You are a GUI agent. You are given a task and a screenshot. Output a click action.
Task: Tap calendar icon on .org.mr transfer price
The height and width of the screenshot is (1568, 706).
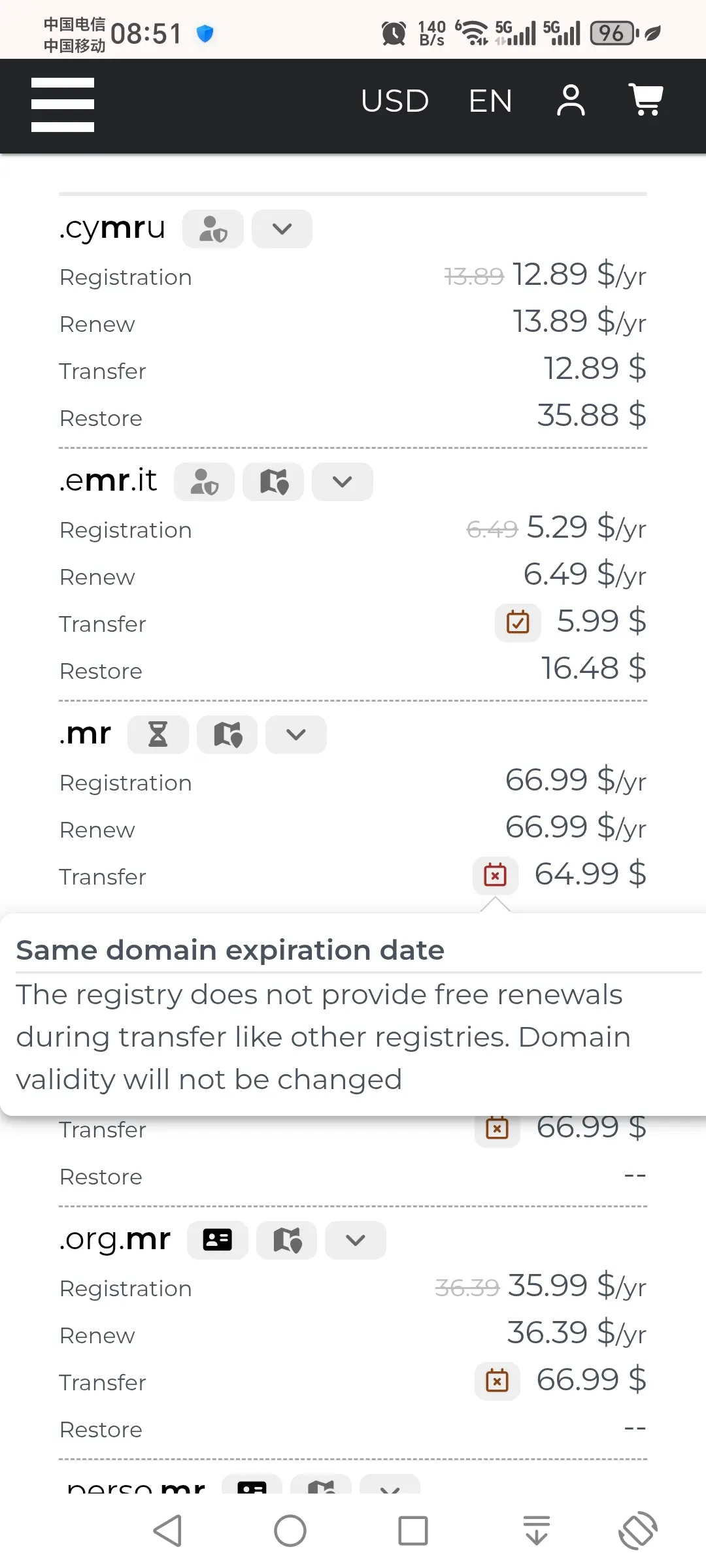pos(497,1380)
